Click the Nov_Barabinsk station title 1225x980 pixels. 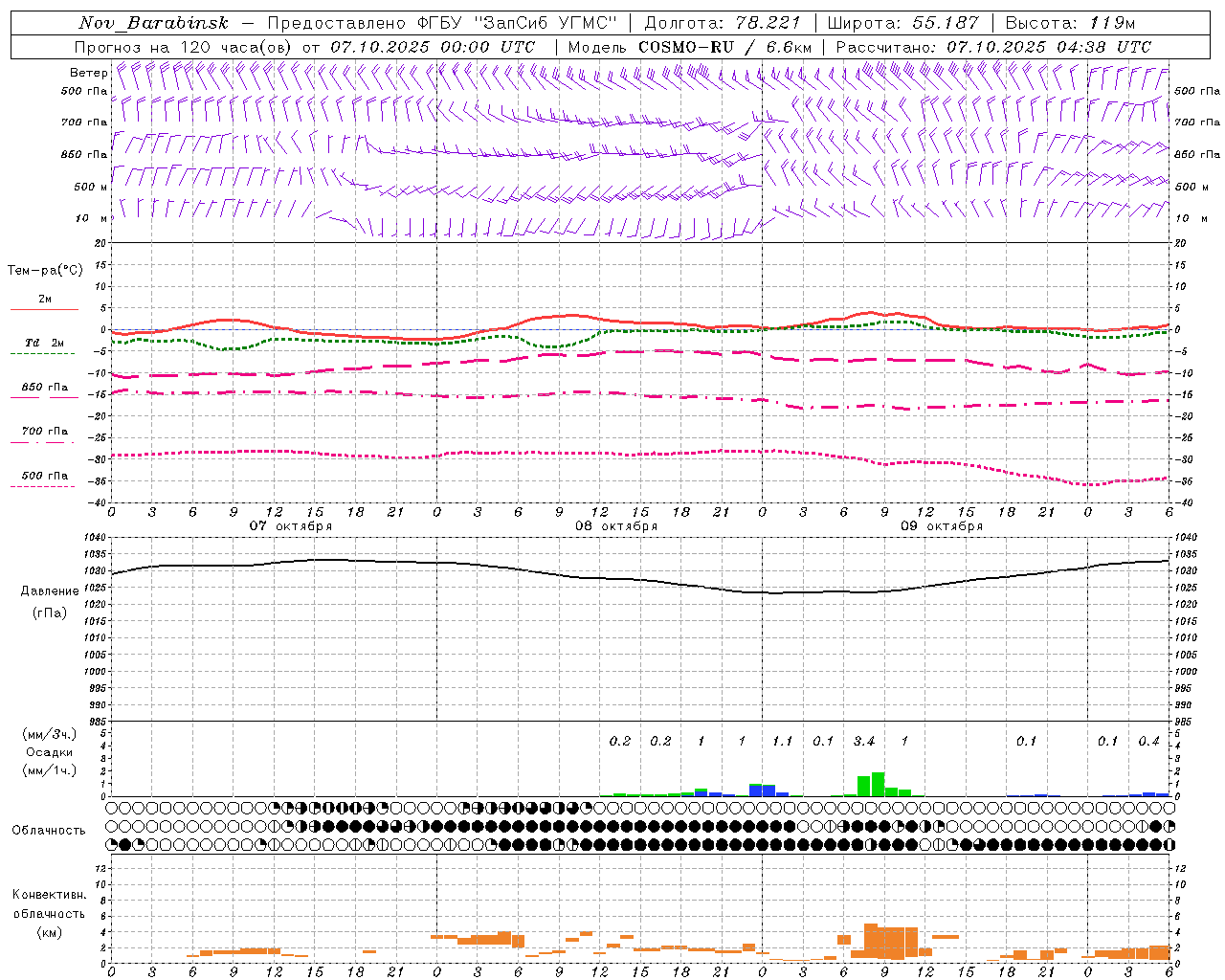154,23
